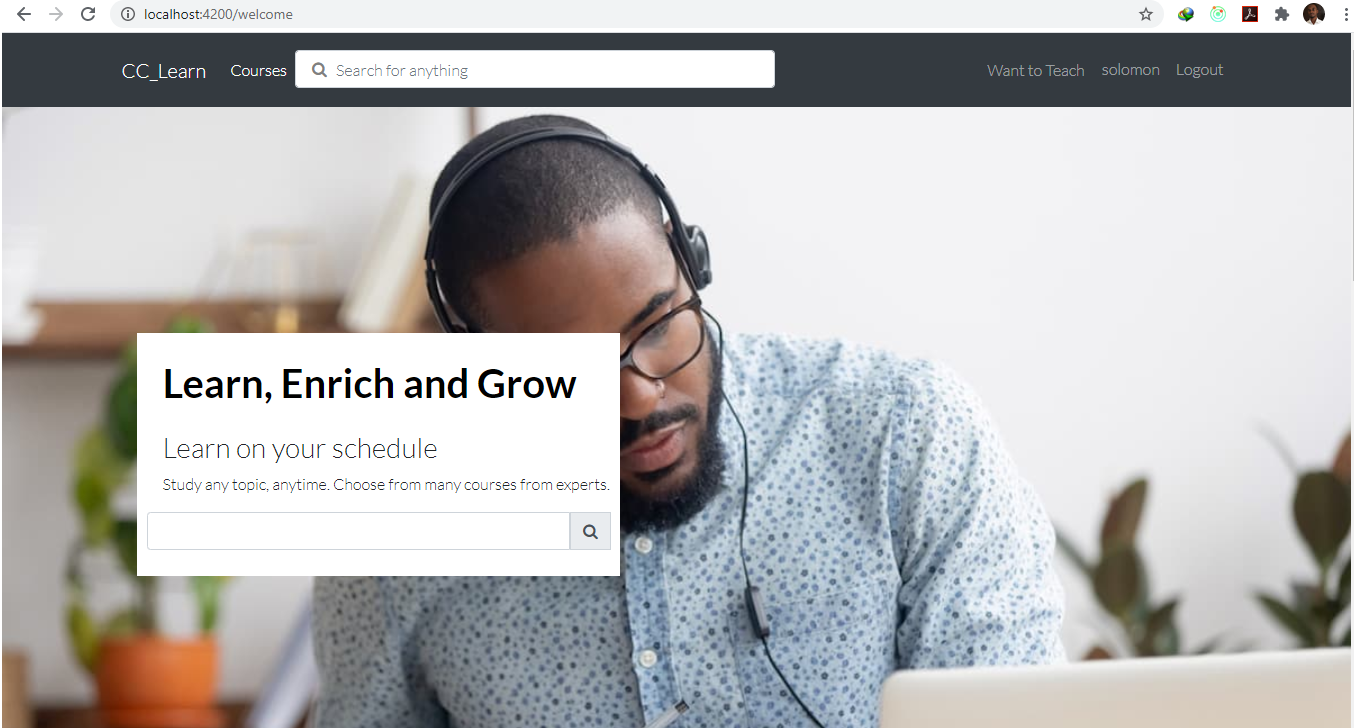Focus the Search for anything field
This screenshot has width=1354, height=728.
tap(535, 70)
